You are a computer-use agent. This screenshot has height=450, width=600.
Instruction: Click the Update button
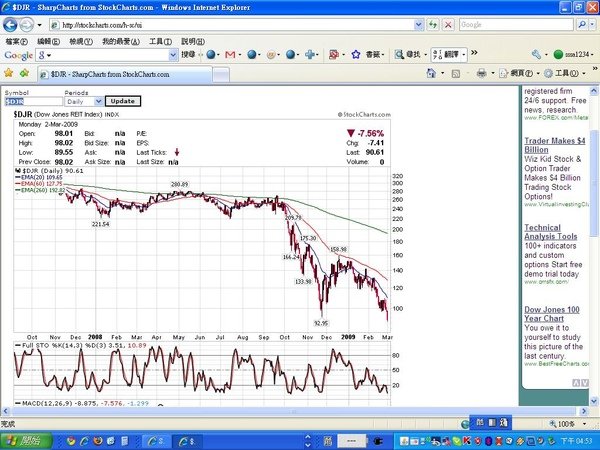pyautogui.click(x=123, y=101)
